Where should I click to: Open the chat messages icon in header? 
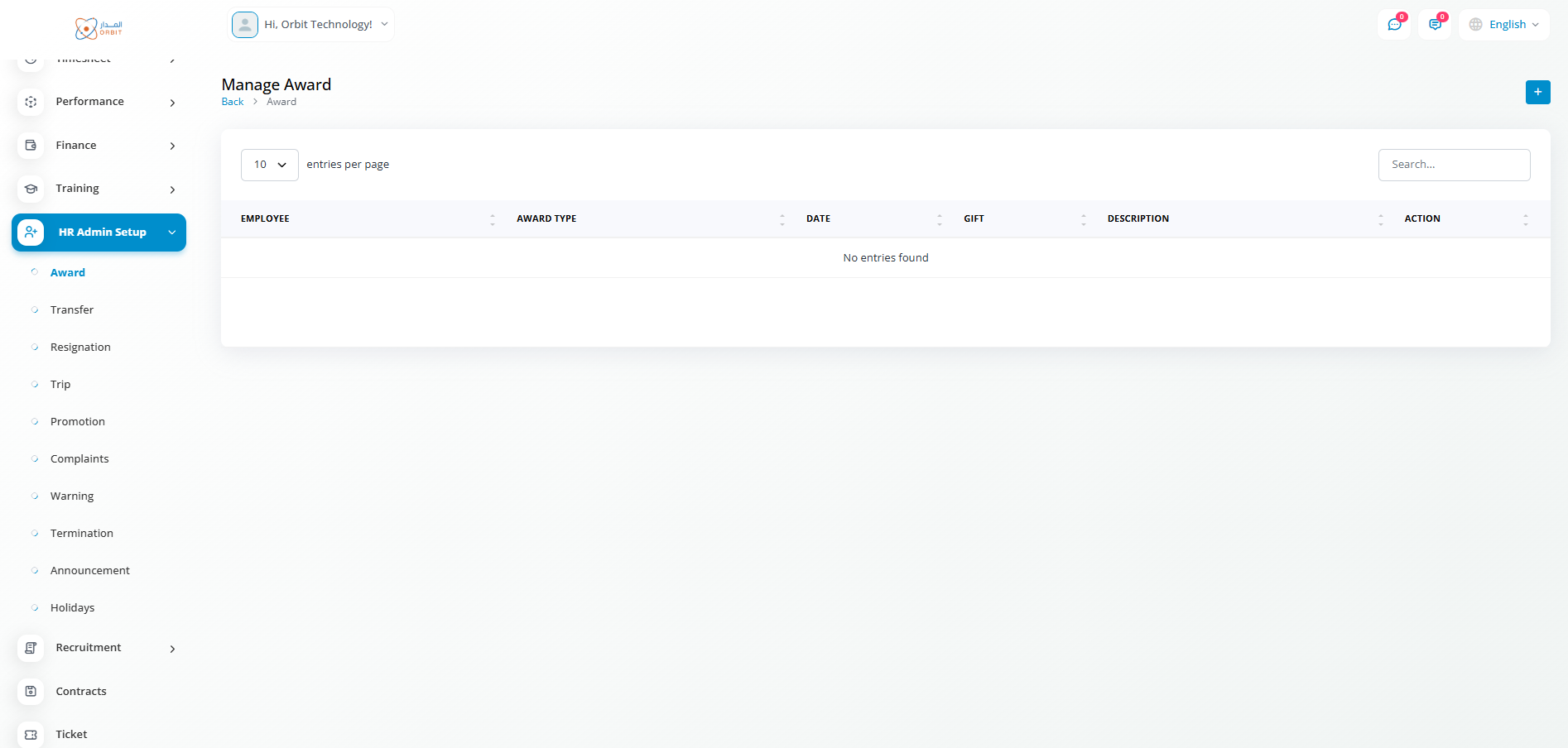[1394, 25]
